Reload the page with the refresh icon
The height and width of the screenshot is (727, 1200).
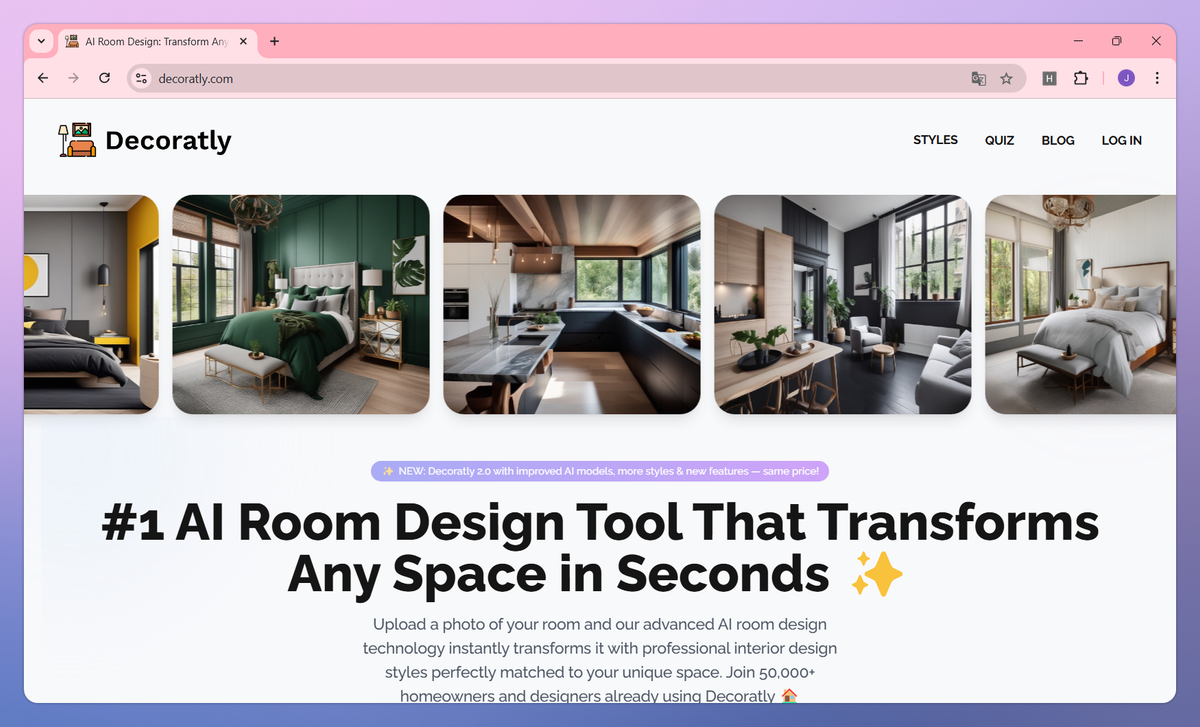[x=104, y=78]
